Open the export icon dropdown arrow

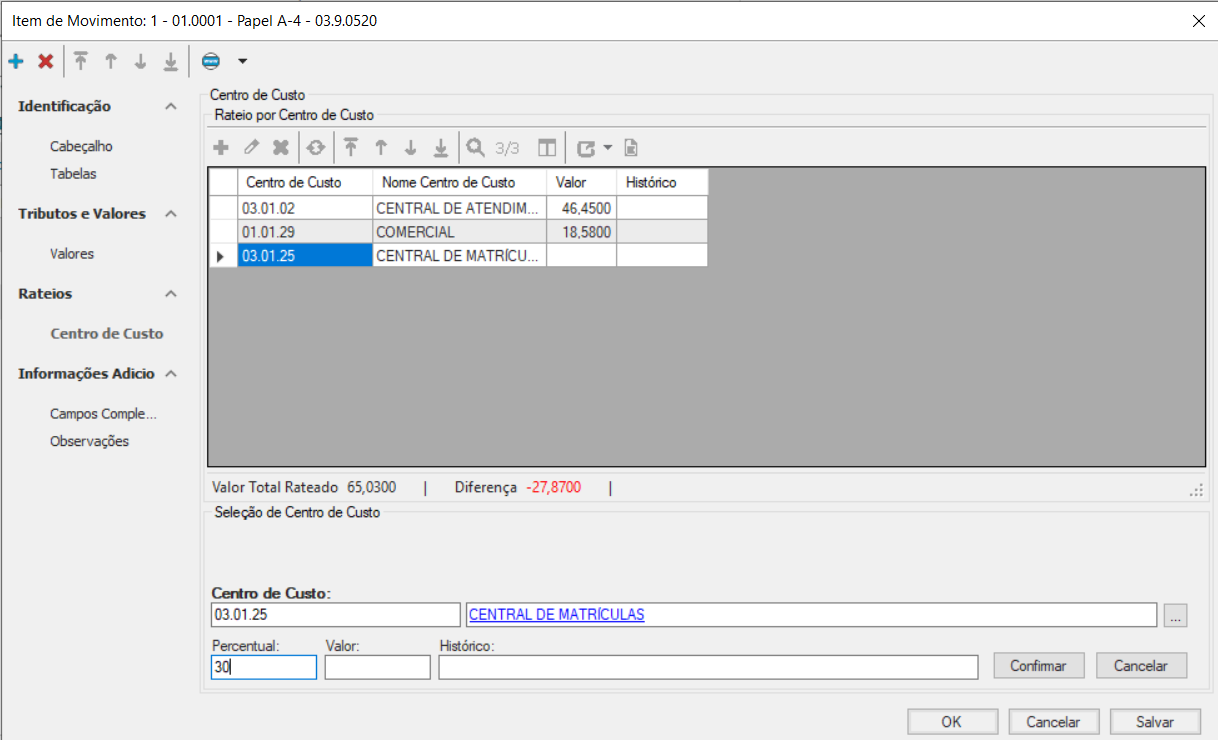coord(607,148)
